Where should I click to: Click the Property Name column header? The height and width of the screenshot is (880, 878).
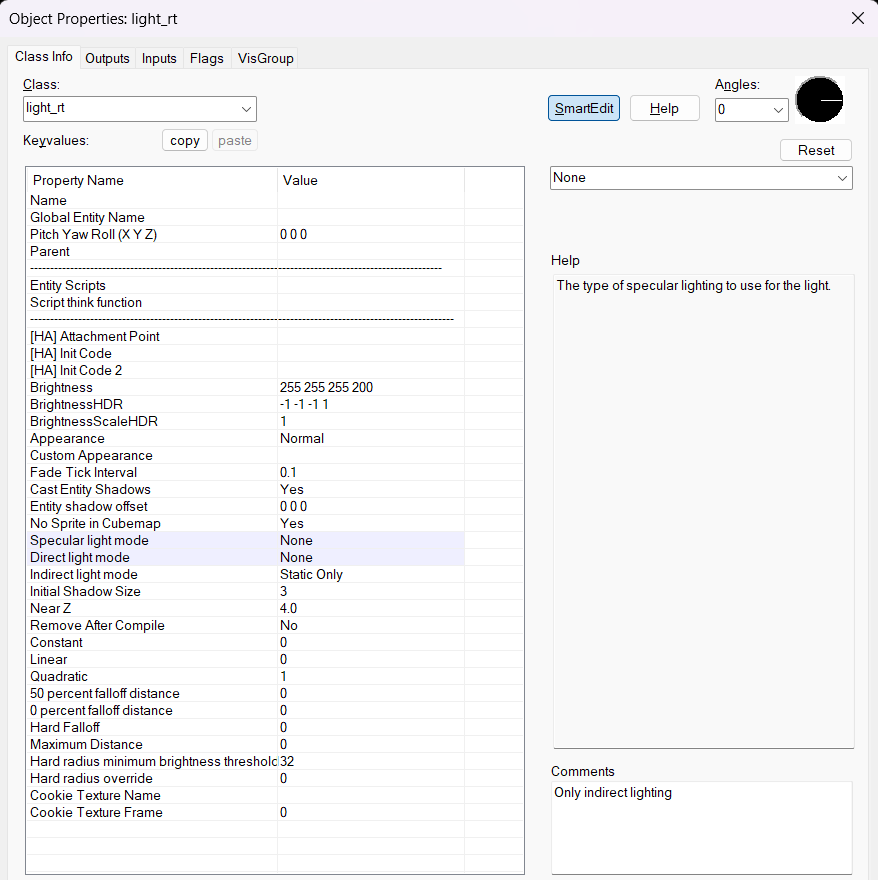coord(78,180)
